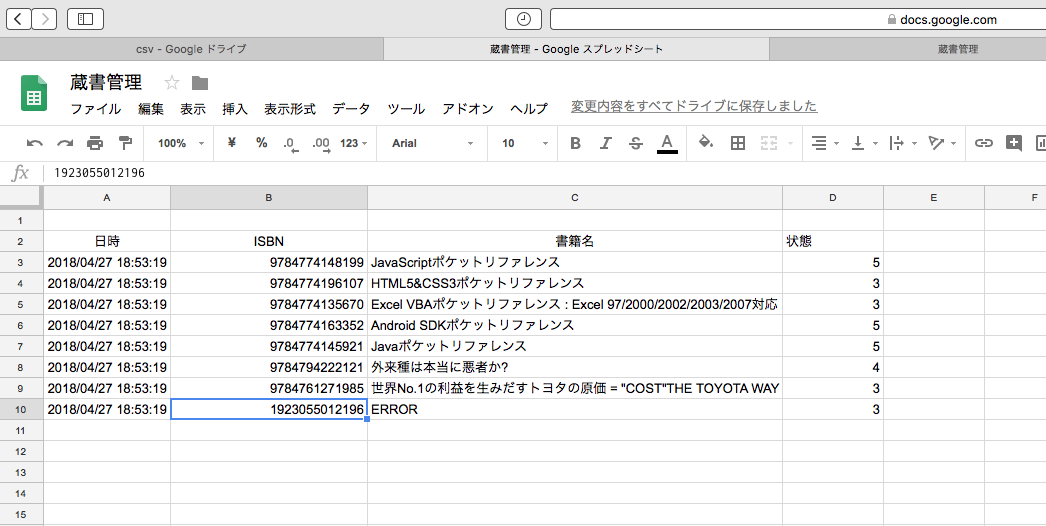Select the ERROR cell in column C

click(574, 409)
